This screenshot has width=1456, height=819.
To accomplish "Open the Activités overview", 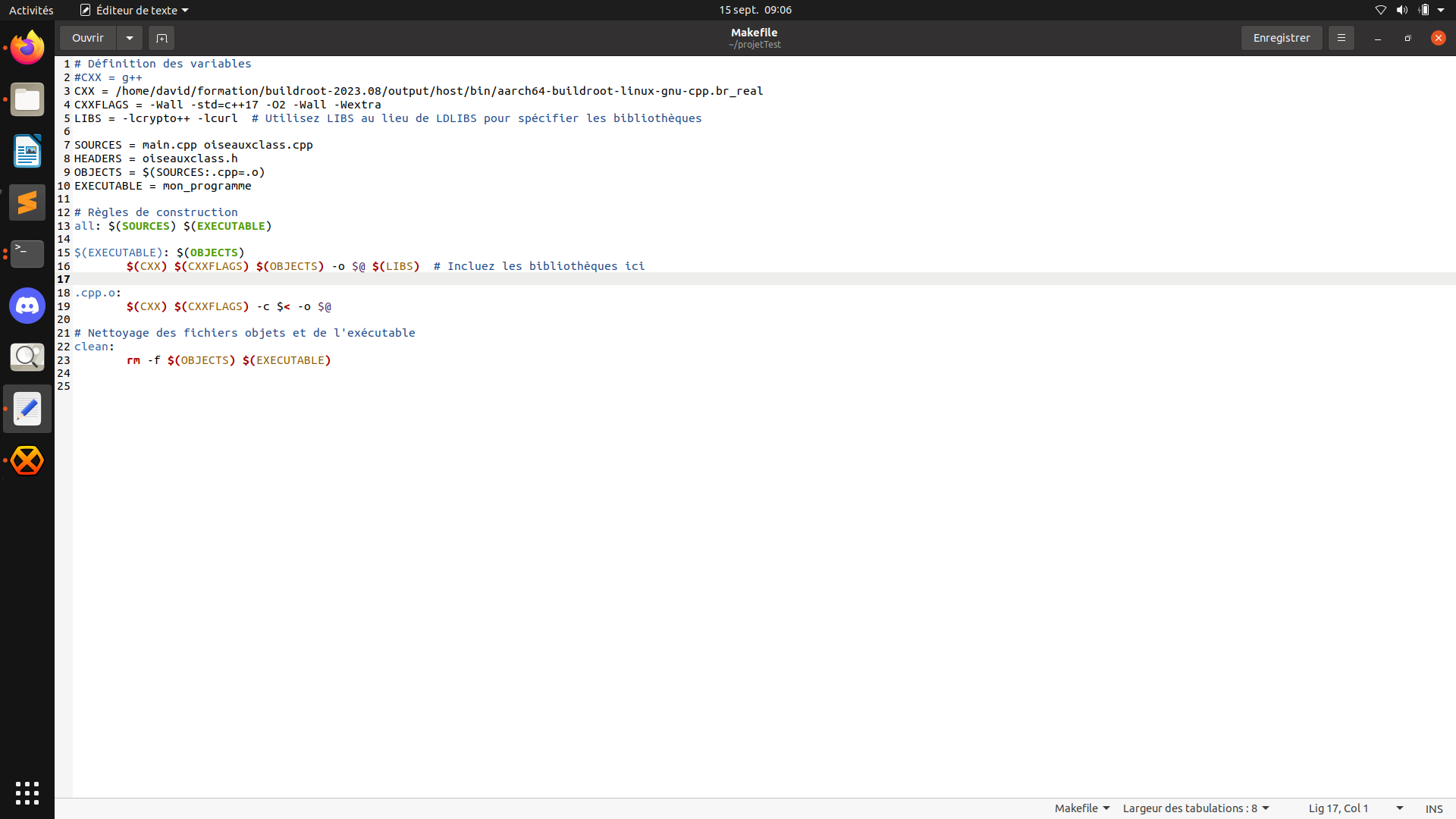I will pos(31,10).
